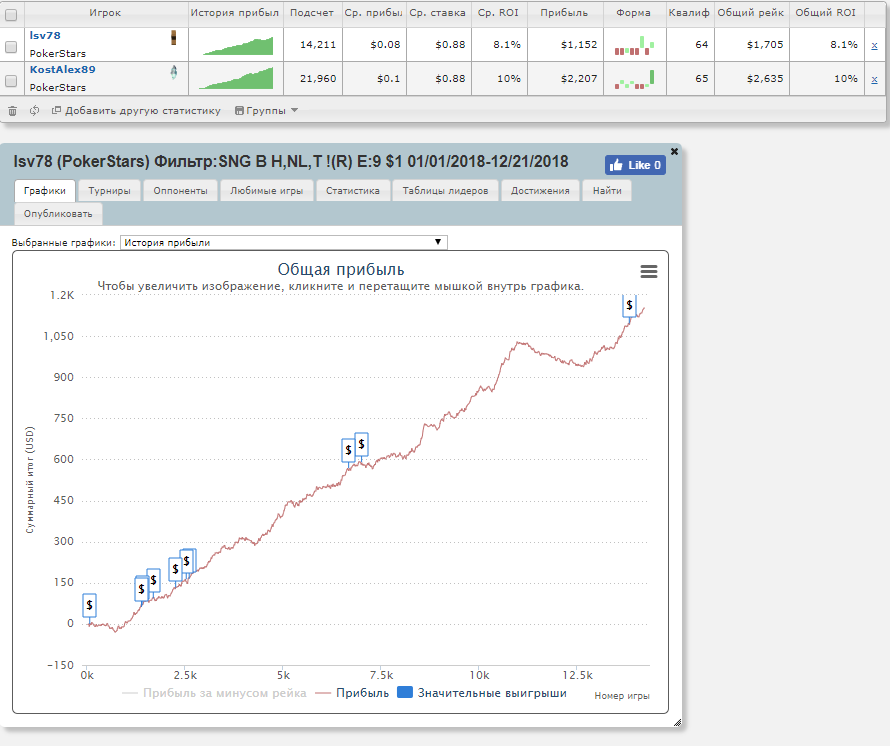Open player link KostAlex89
The image size is (890, 746).
pyautogui.click(x=62, y=69)
